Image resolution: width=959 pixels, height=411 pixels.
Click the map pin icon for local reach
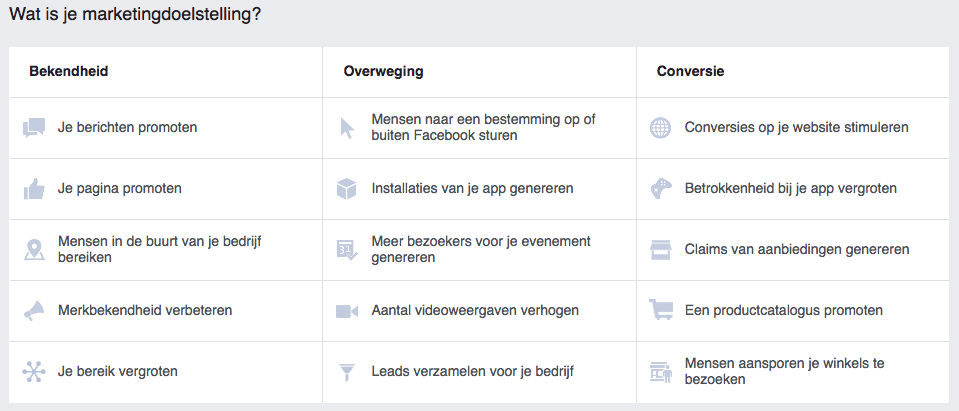34,249
